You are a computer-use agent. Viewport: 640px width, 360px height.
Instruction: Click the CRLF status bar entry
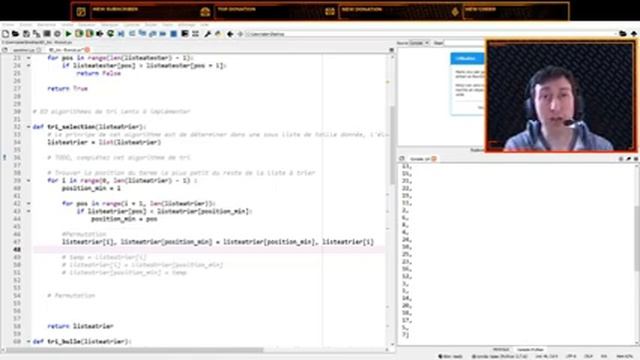[x=588, y=356]
